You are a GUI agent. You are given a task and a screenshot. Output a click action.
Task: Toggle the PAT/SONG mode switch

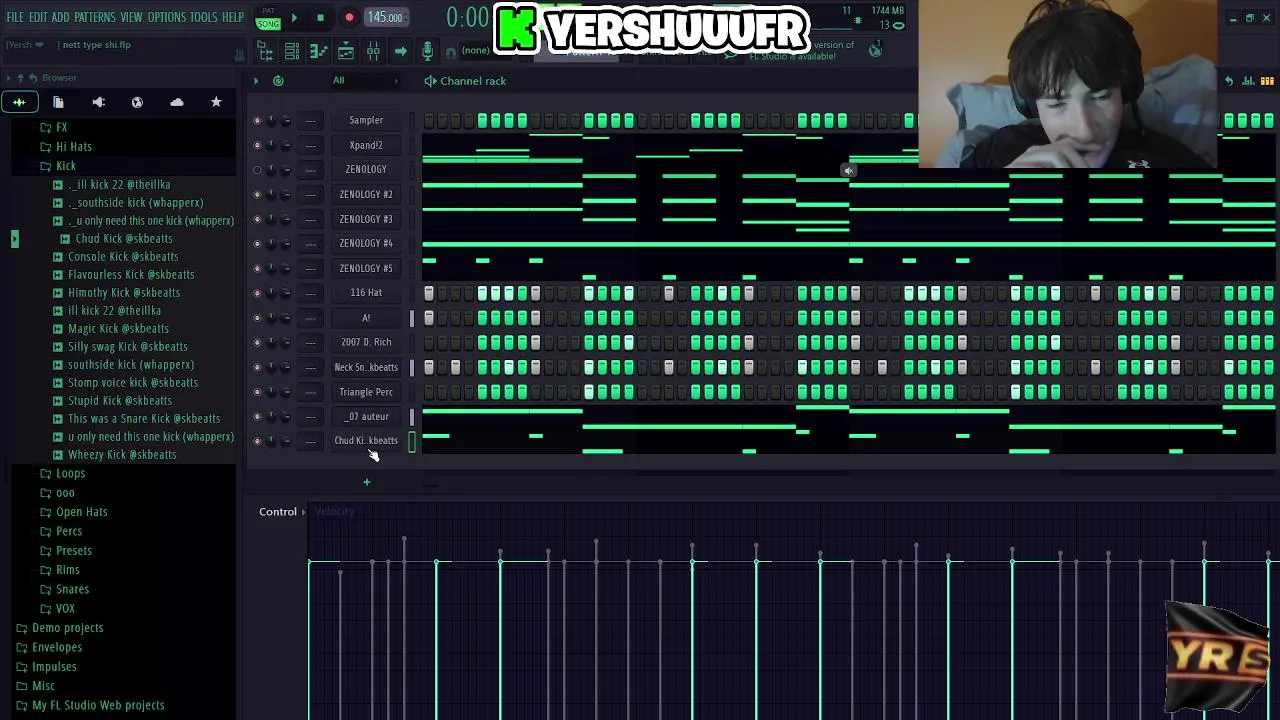(x=268, y=19)
